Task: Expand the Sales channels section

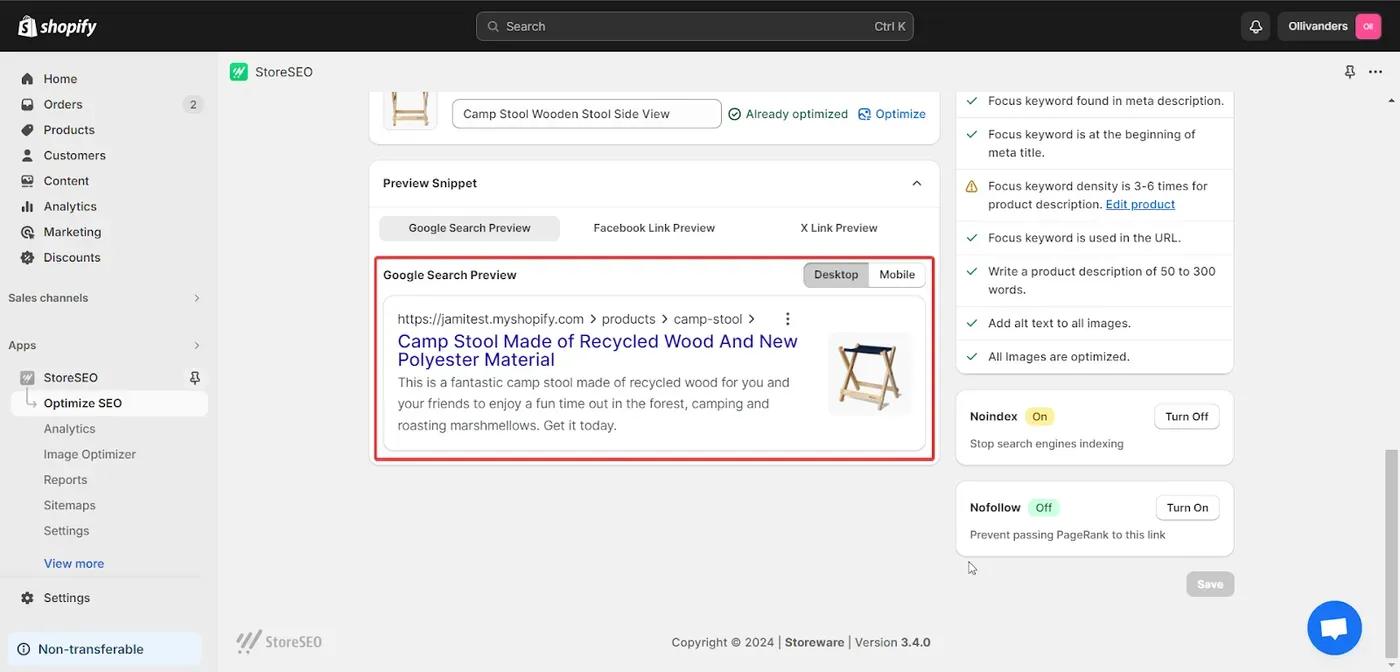Action: (197, 298)
